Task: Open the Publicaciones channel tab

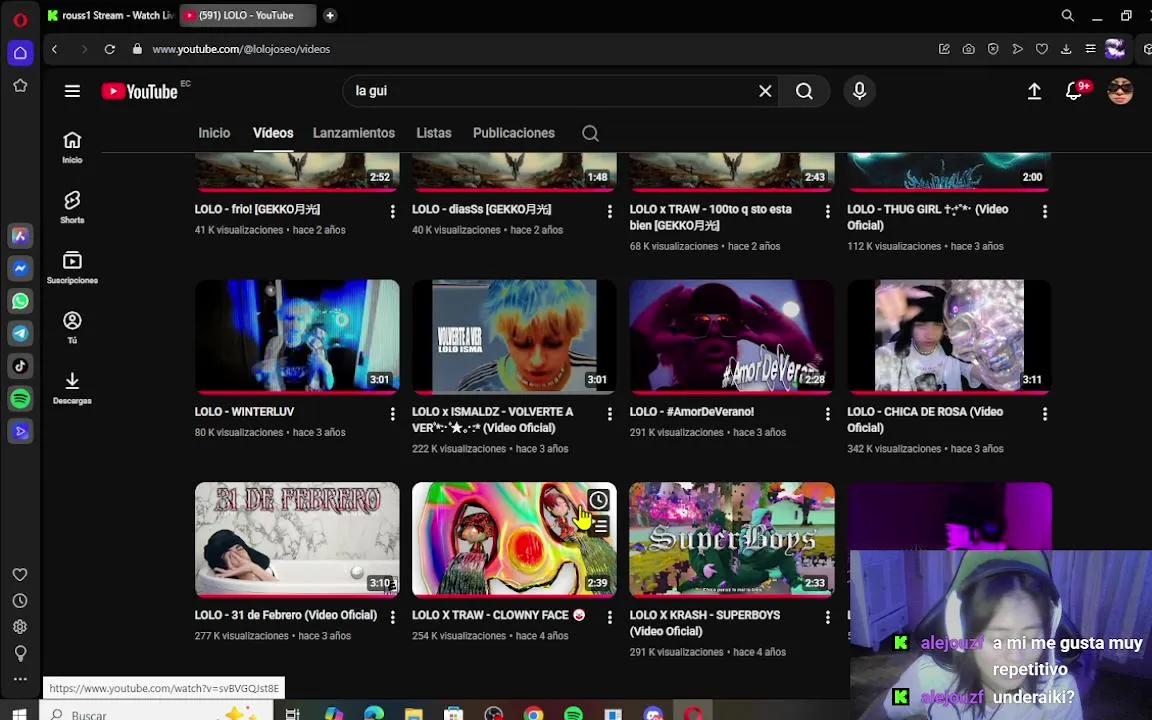Action: tap(514, 133)
